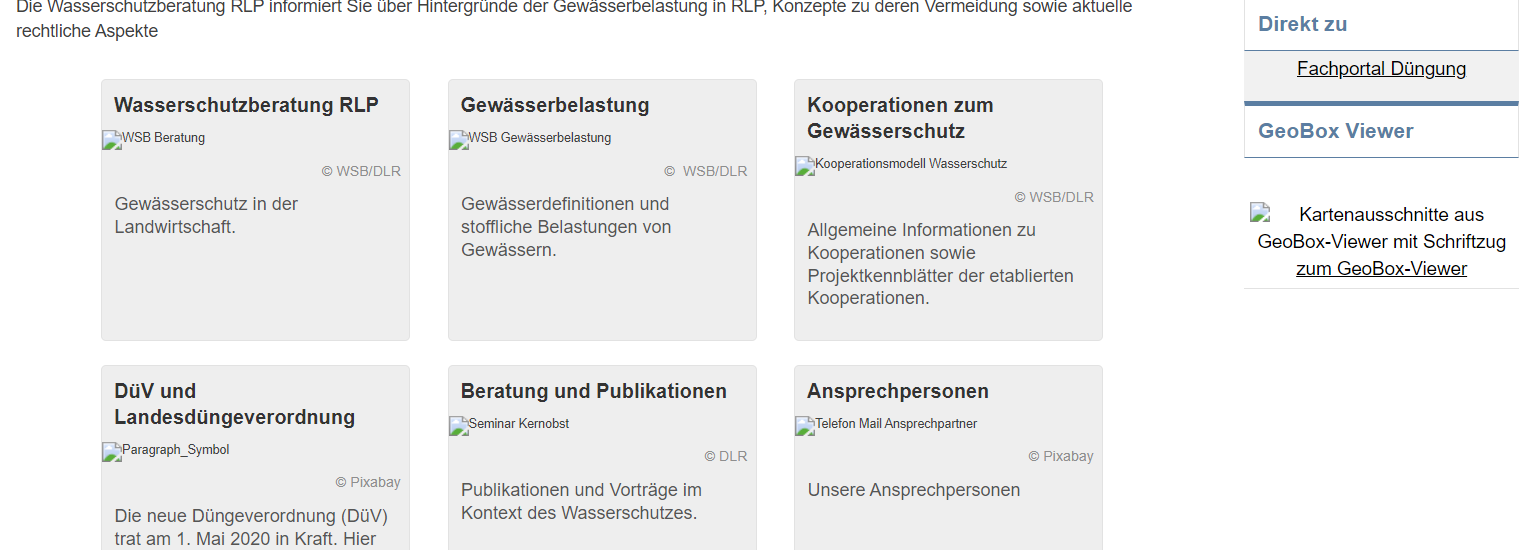Open the Wasserschutzberatung RLP heading

[x=246, y=105]
